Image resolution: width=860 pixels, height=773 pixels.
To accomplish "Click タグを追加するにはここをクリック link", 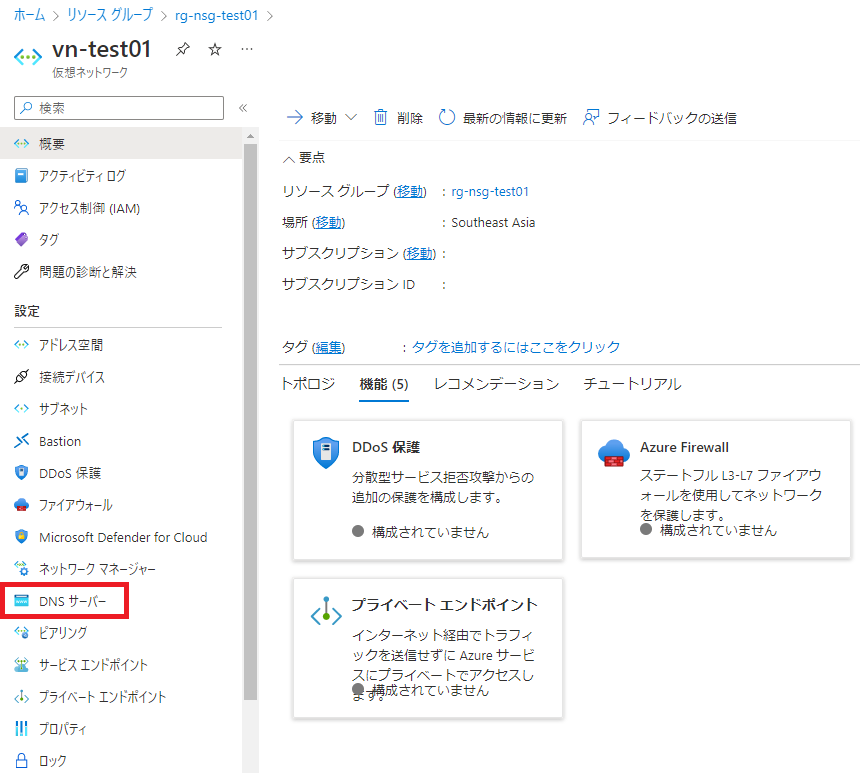I will coord(516,347).
